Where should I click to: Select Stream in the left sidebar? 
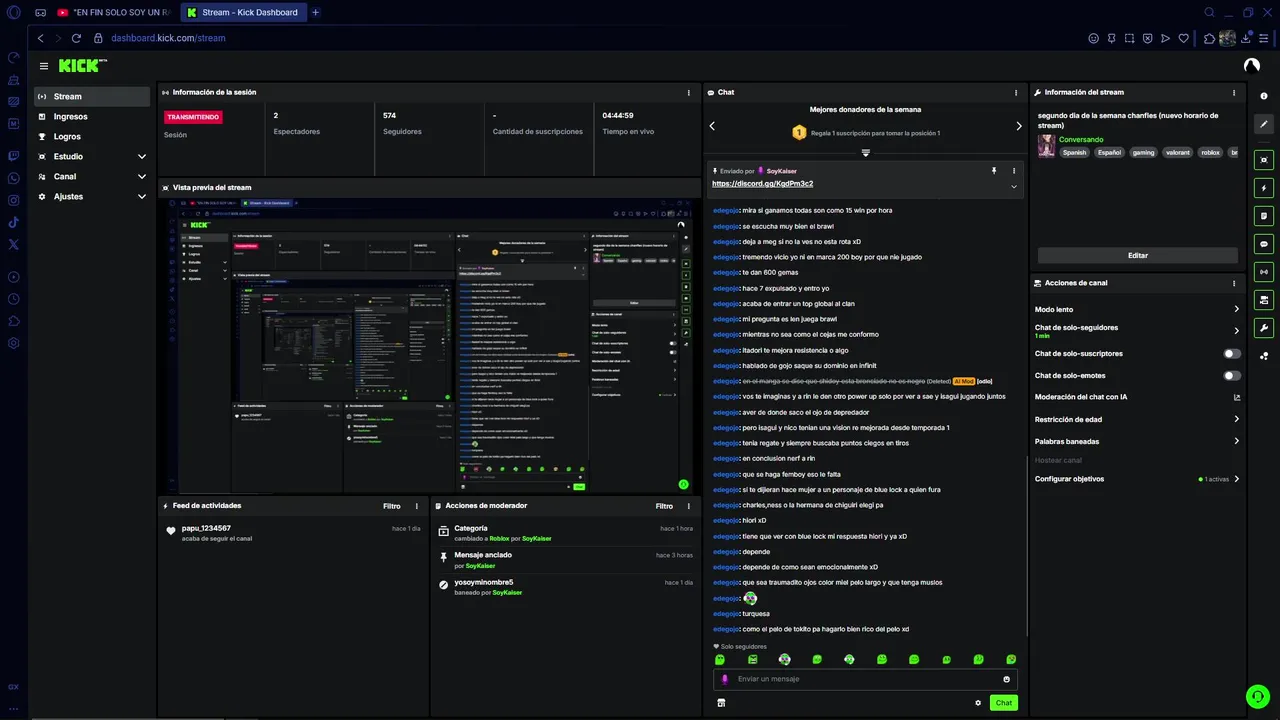[x=92, y=97]
